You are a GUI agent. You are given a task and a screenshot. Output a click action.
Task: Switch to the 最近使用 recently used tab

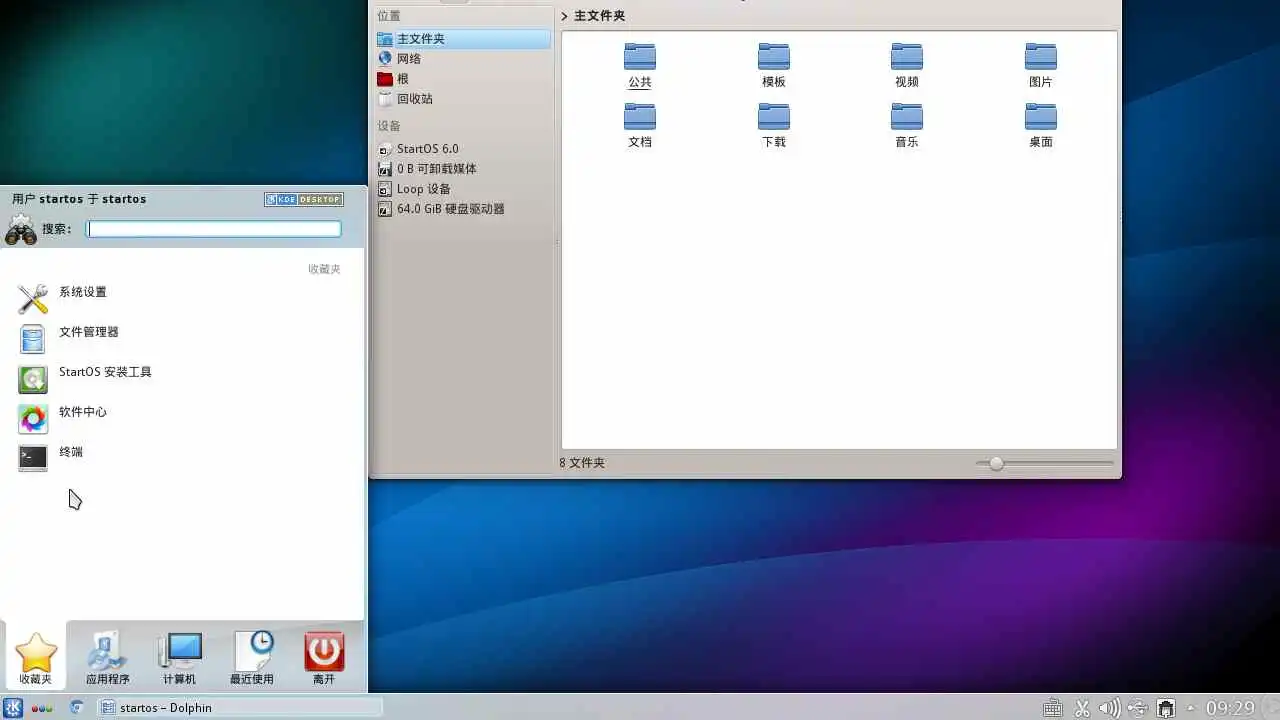click(x=252, y=658)
